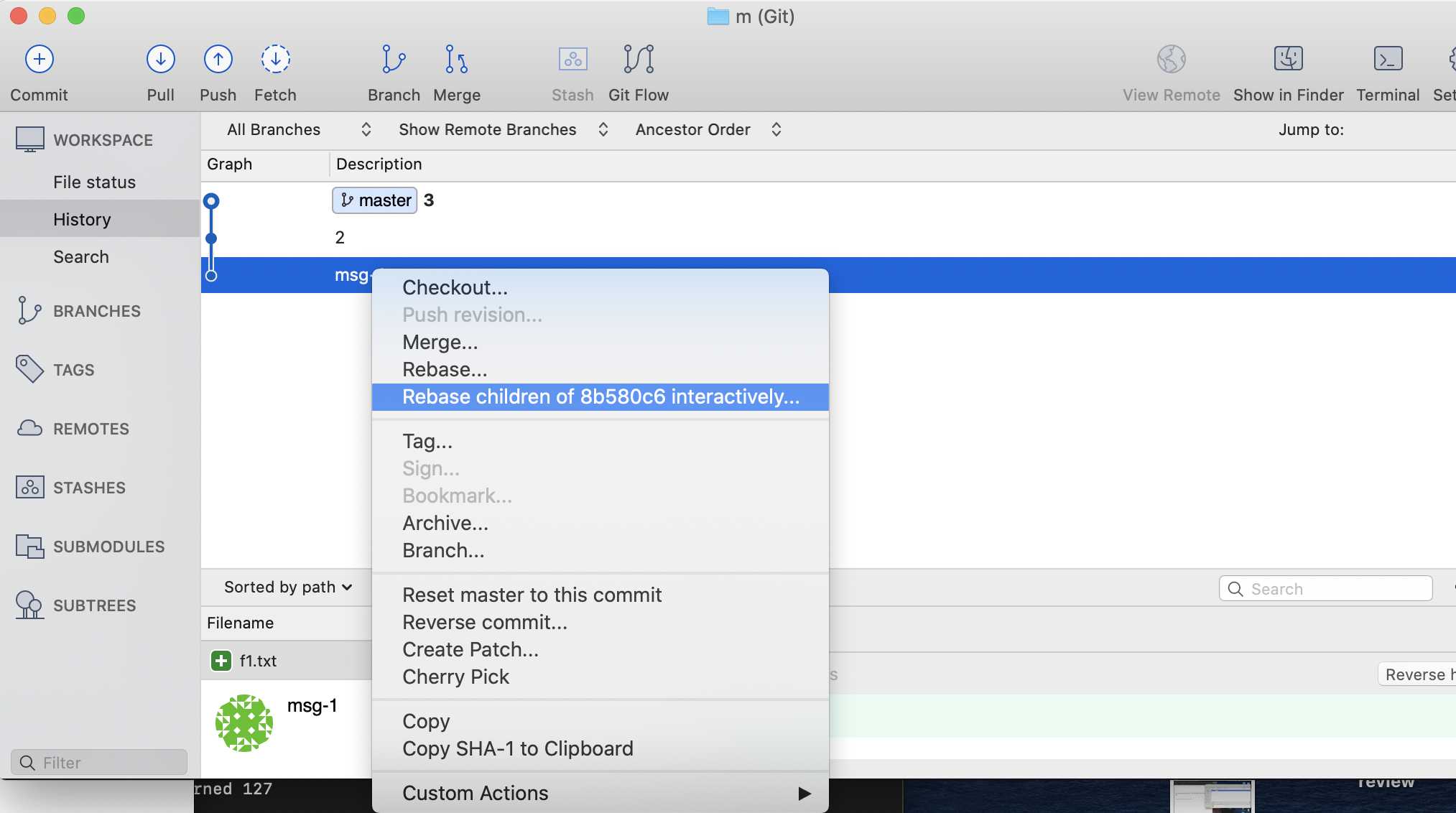The height and width of the screenshot is (813, 1456).
Task: Choose Rebase children interactively menu entry
Action: pos(600,397)
